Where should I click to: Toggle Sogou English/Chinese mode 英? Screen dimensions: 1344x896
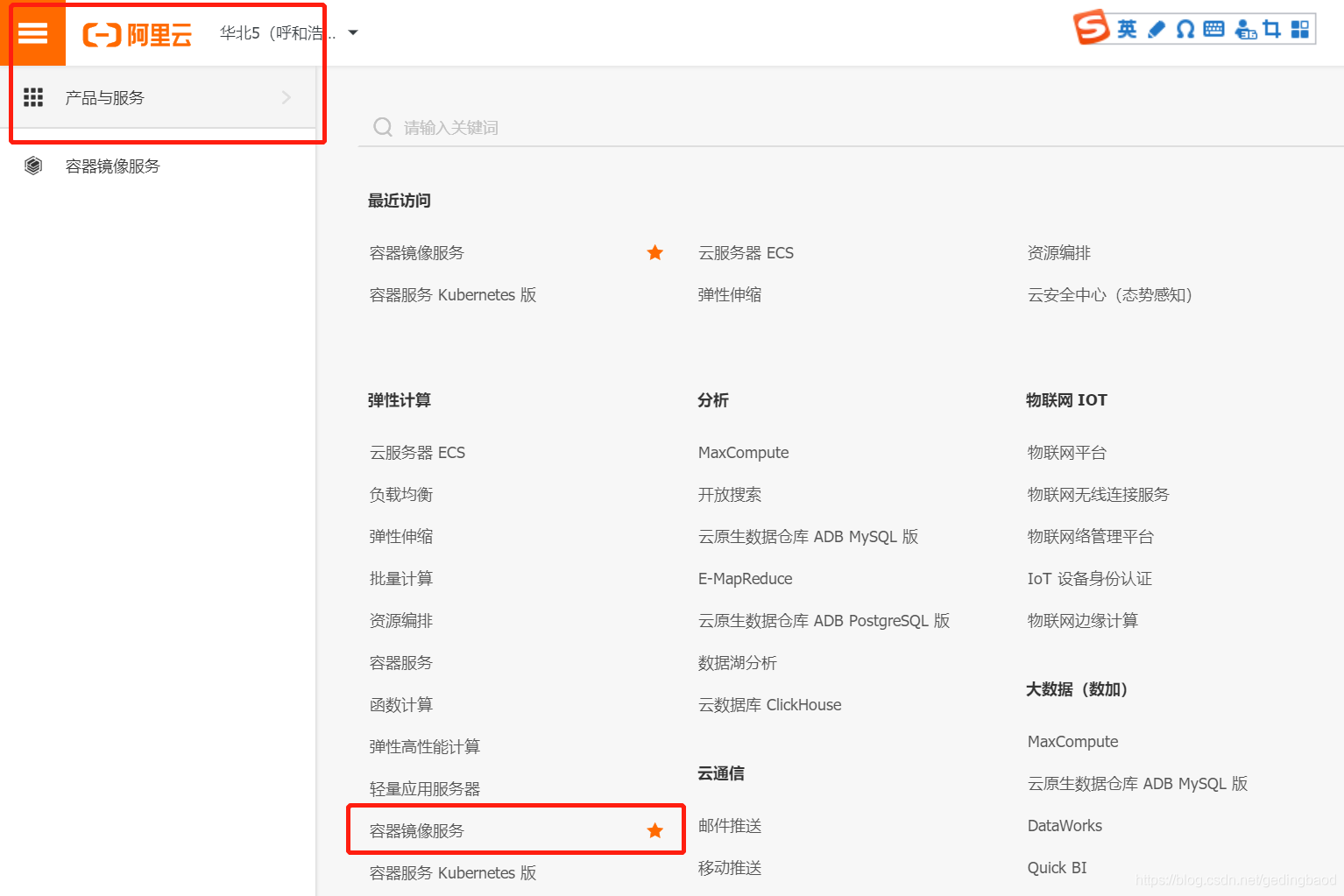[1127, 29]
